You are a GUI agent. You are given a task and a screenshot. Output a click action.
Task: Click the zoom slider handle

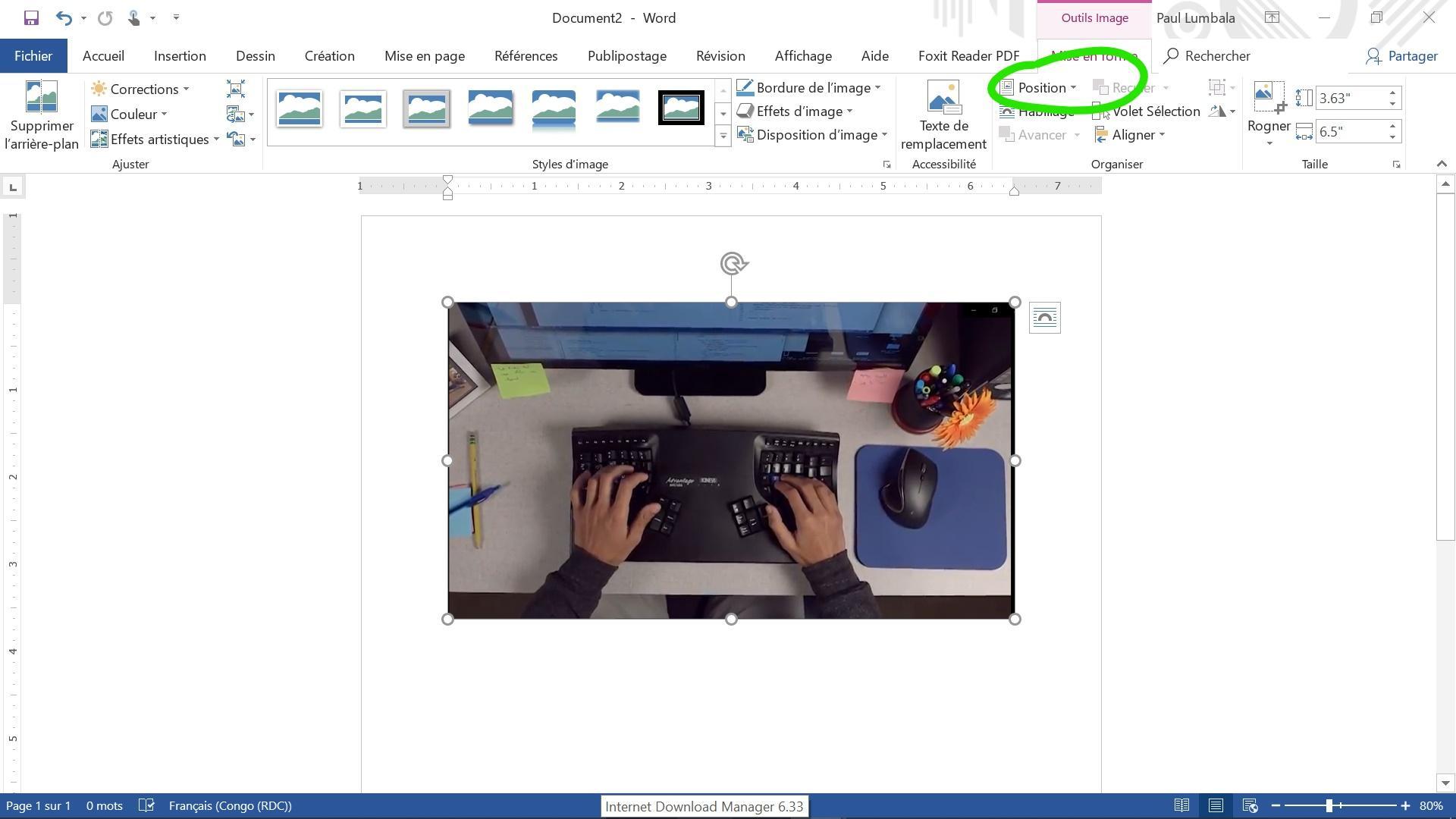(x=1329, y=805)
